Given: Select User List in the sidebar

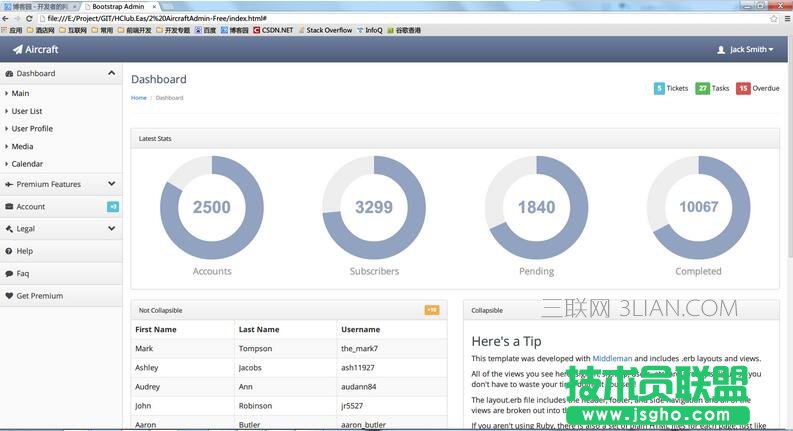Looking at the screenshot, I should pyautogui.click(x=27, y=111).
